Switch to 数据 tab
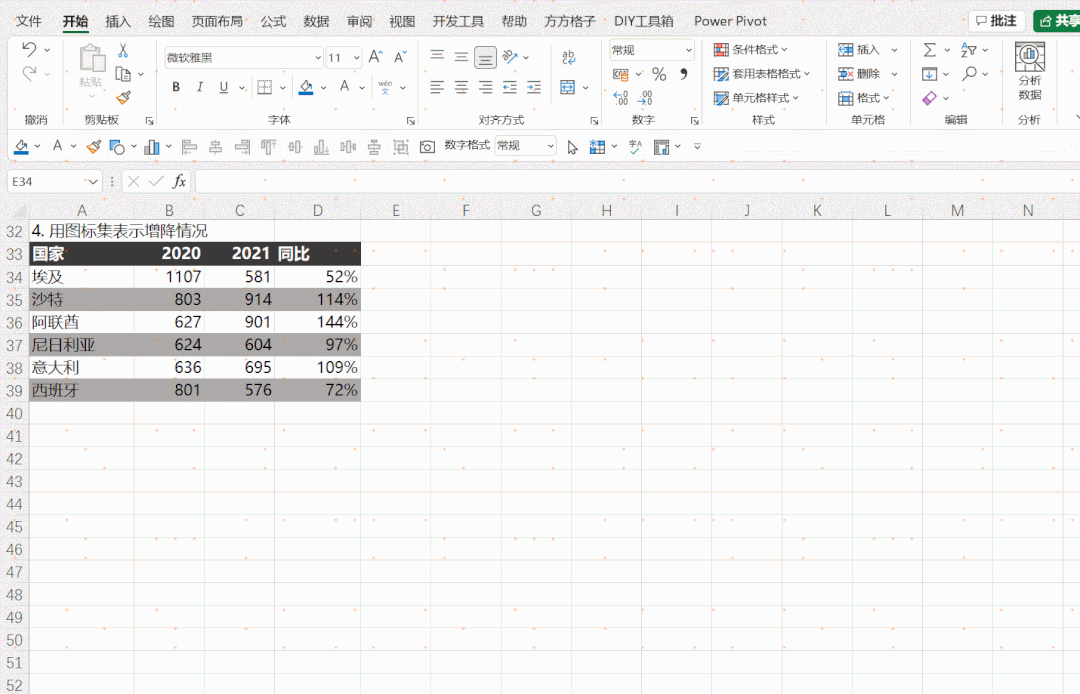Viewport: 1080px width, 694px height. pyautogui.click(x=316, y=21)
